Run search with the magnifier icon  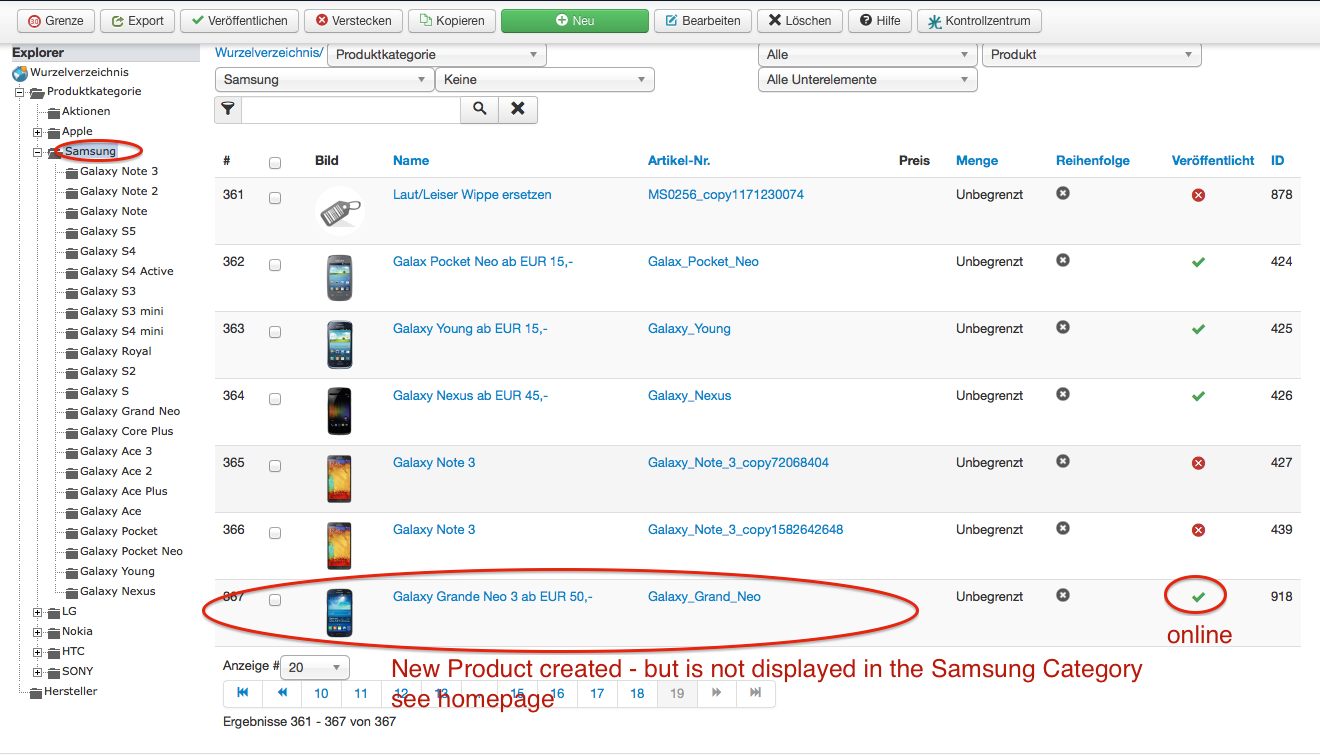click(x=479, y=109)
